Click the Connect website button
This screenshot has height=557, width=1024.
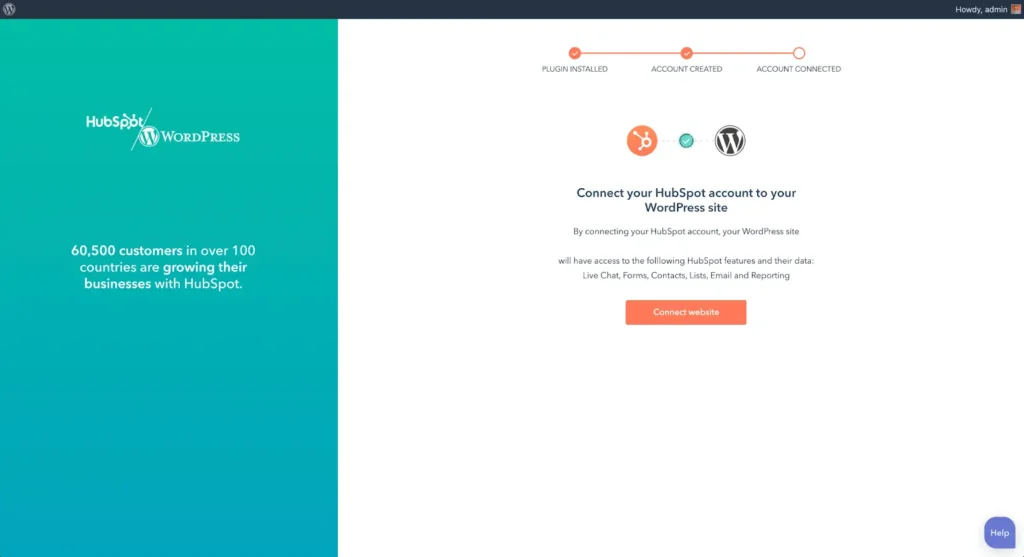tap(686, 312)
